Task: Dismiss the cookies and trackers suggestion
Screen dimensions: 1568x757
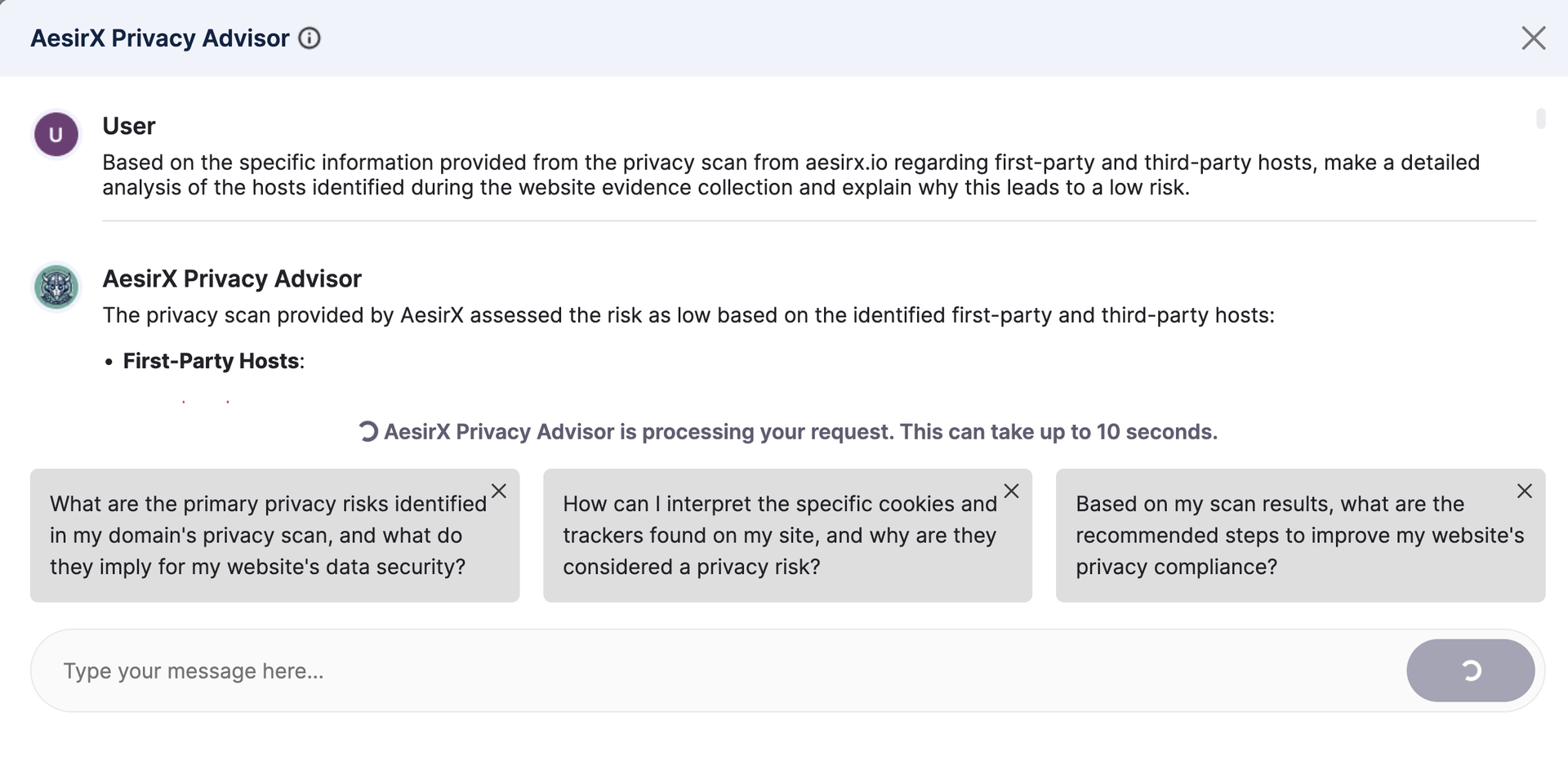Action: 1011,491
